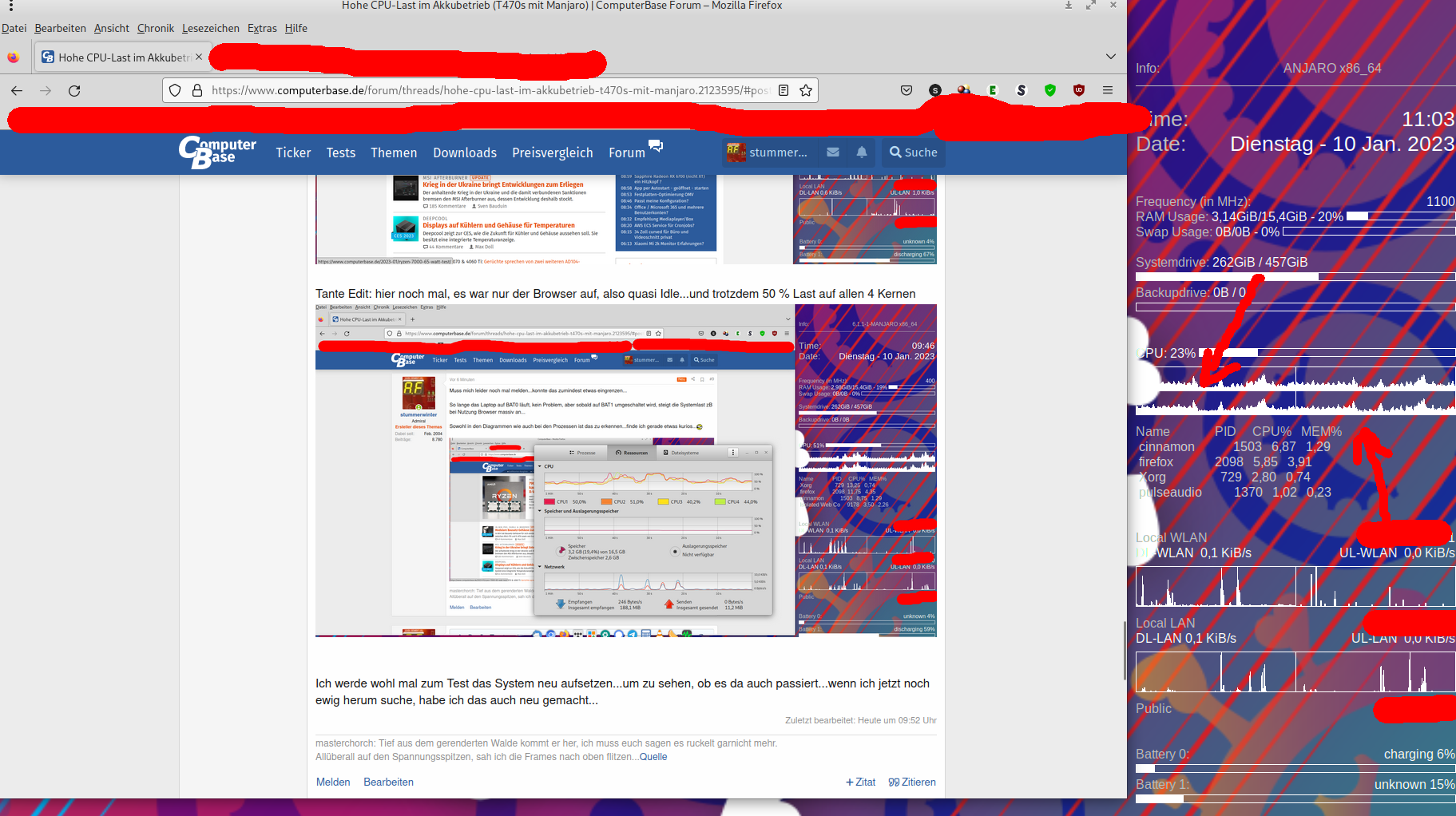Open the uBlock Origin extension popup

[x=1079, y=90]
